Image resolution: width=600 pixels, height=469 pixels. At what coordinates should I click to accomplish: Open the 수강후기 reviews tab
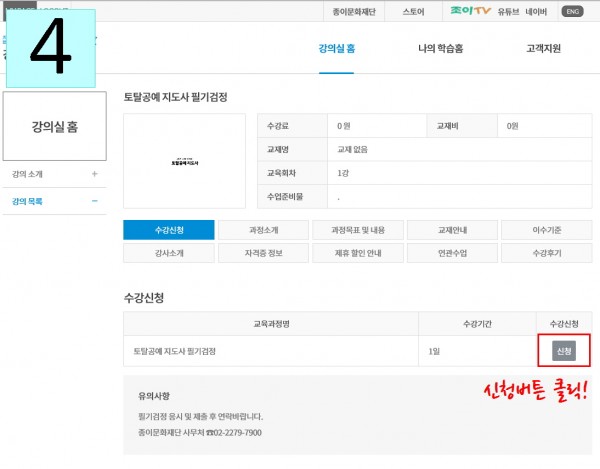click(x=545, y=253)
